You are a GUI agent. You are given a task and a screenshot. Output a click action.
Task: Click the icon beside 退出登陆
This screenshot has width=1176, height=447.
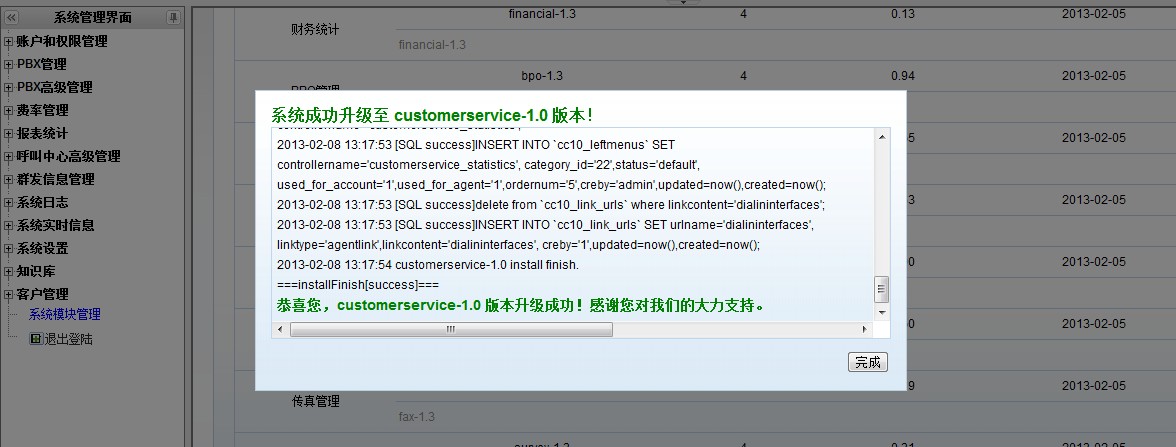click(35, 339)
